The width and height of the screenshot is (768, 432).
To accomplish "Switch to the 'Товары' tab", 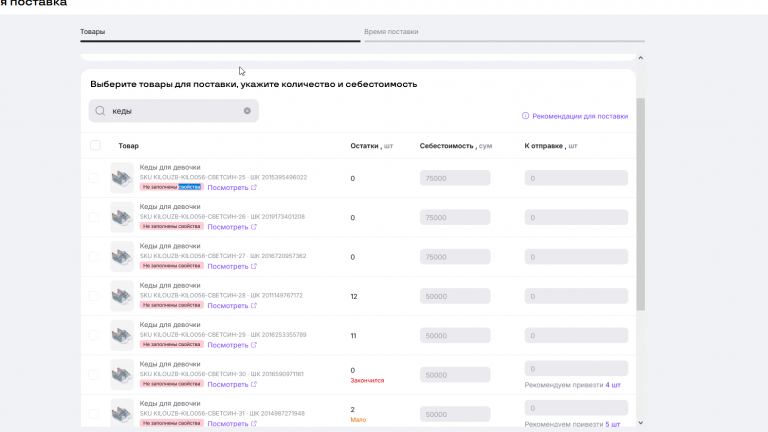I will [x=93, y=31].
